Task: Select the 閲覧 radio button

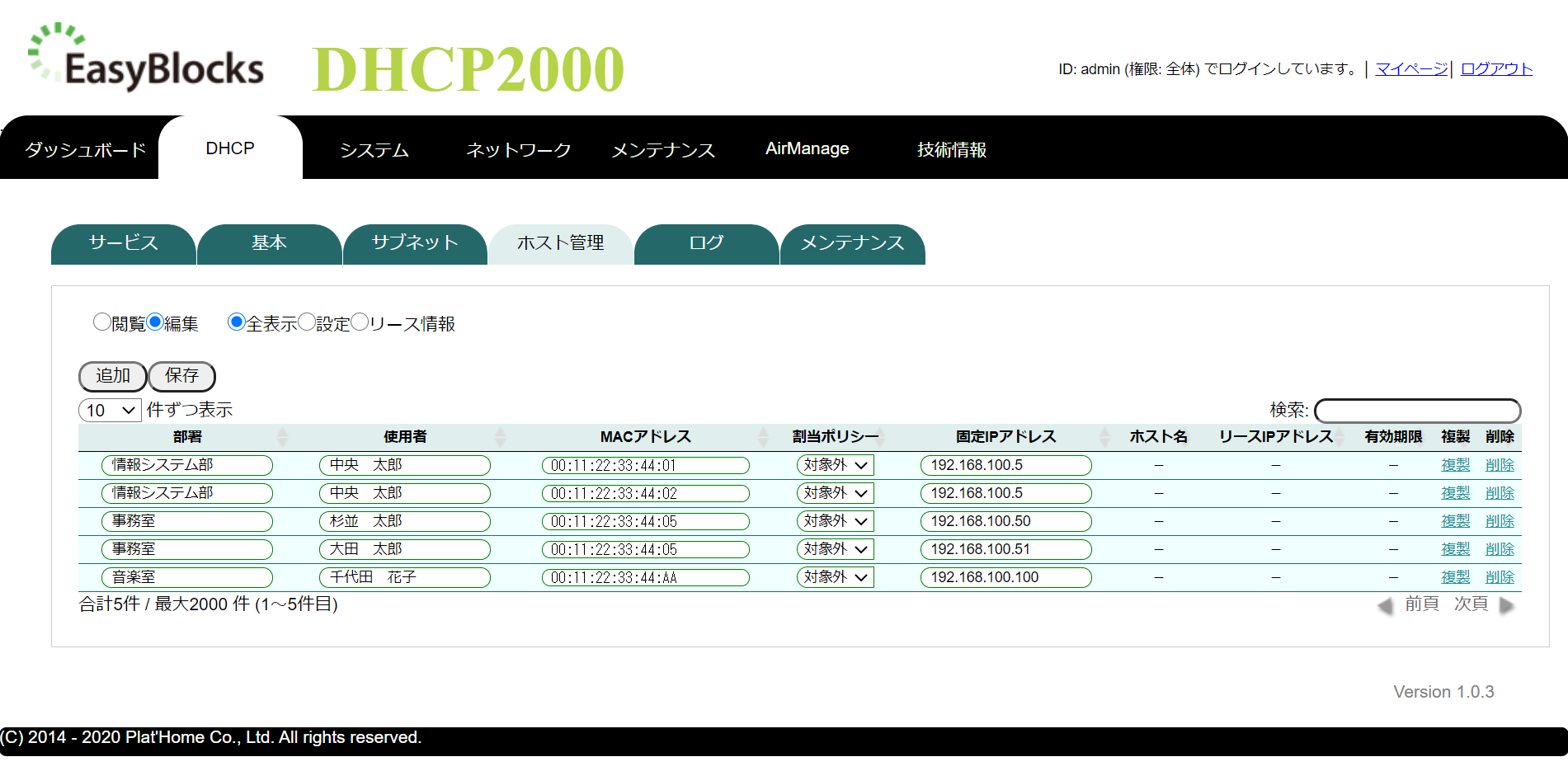Action: tap(102, 322)
